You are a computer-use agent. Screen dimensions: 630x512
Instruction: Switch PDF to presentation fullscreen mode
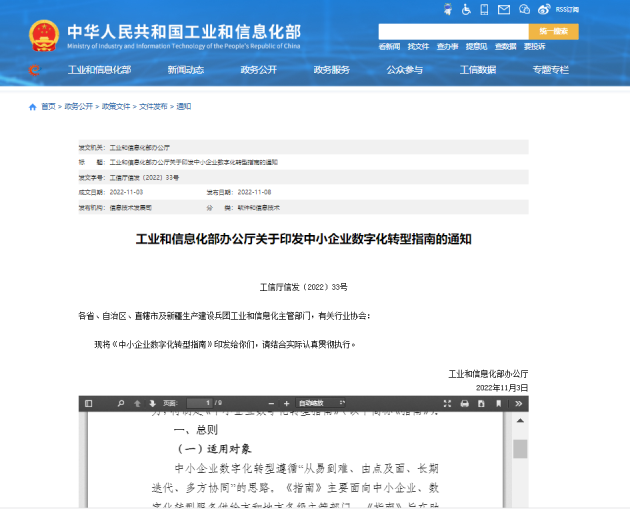(447, 403)
